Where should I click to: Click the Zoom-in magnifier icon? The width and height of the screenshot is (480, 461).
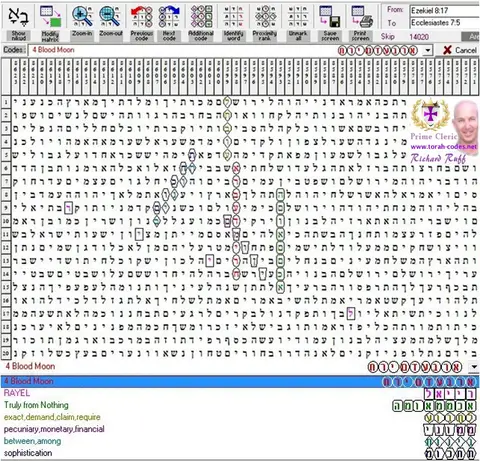pos(82,16)
